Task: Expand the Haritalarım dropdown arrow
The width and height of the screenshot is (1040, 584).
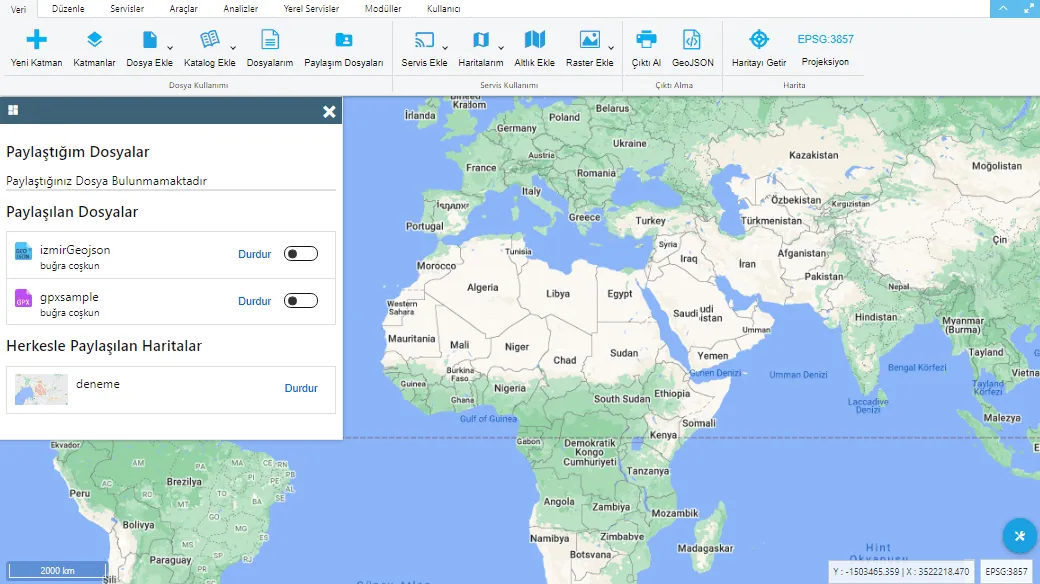Action: (x=501, y=48)
